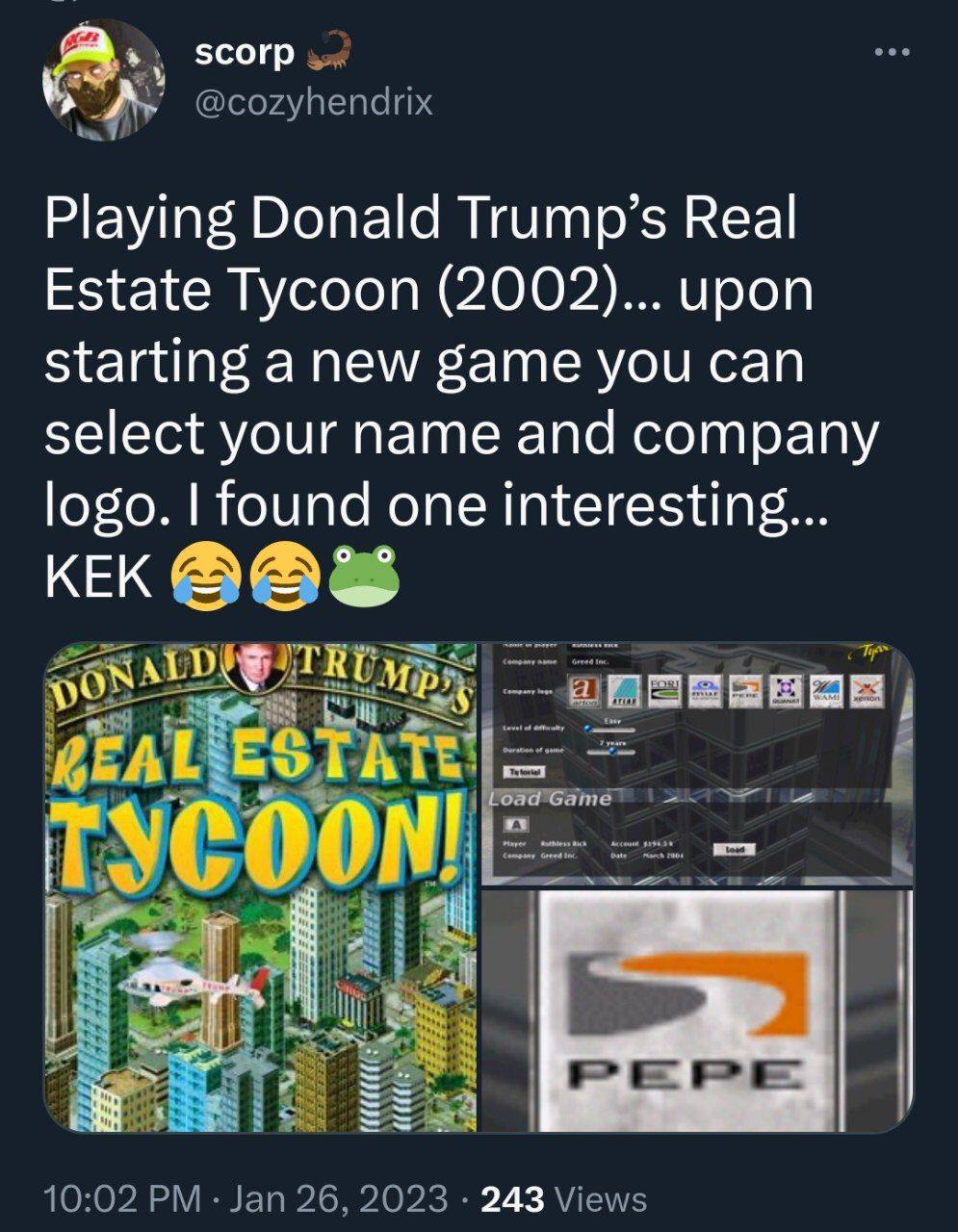Pick the FORI company logo
958x1232 pixels.
tap(664, 691)
